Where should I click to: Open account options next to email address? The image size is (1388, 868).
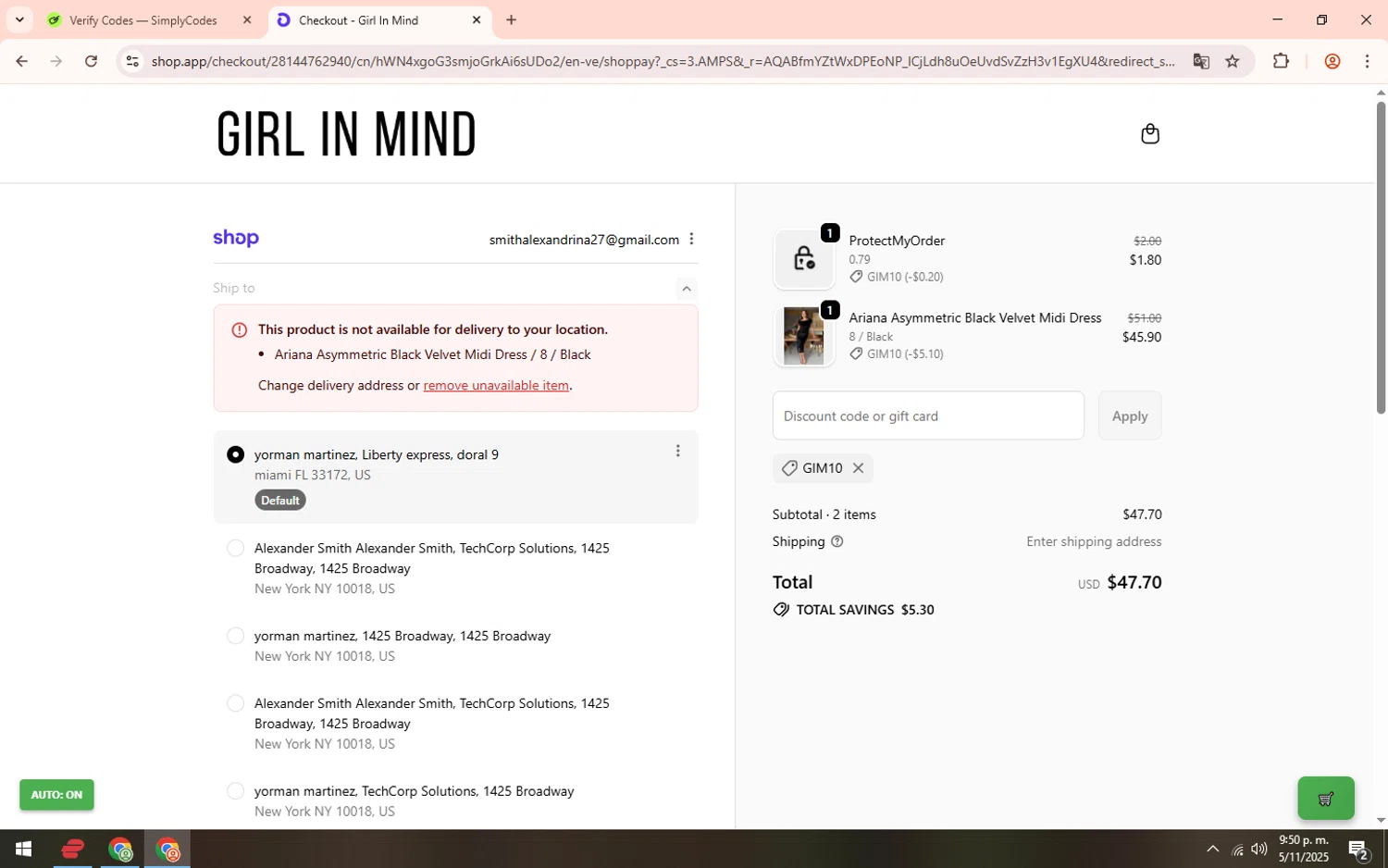point(691,240)
